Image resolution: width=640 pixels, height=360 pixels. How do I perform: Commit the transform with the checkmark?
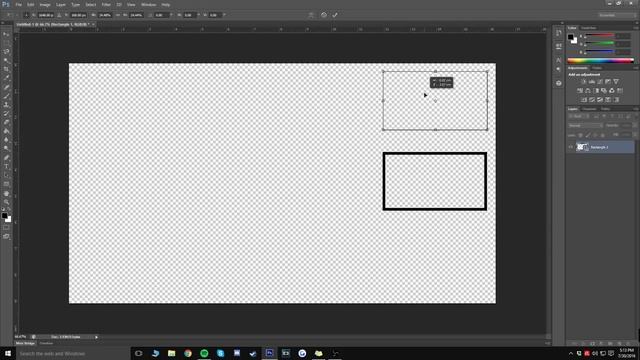(335, 15)
